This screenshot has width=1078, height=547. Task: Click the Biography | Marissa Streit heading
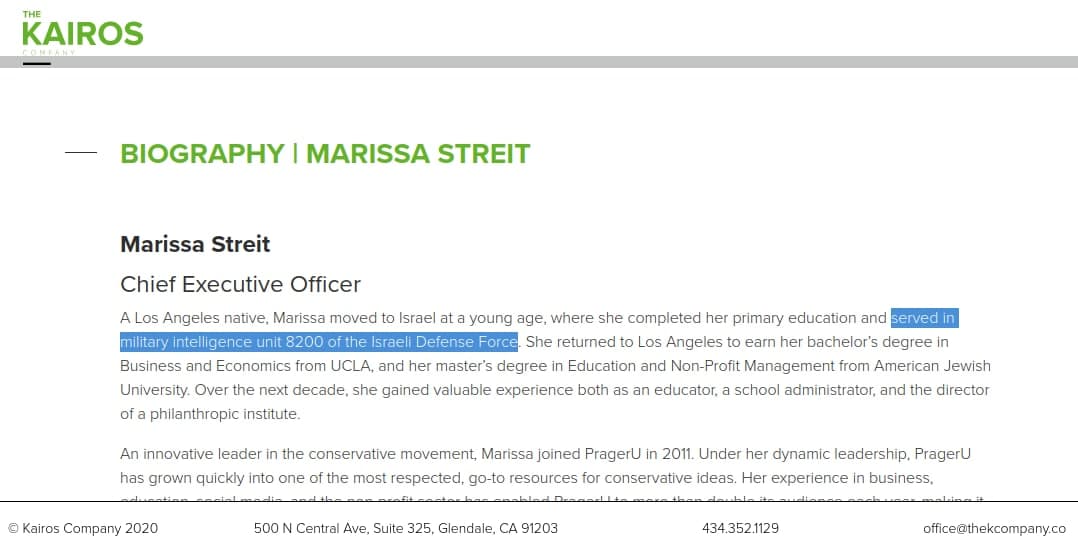[x=325, y=154]
